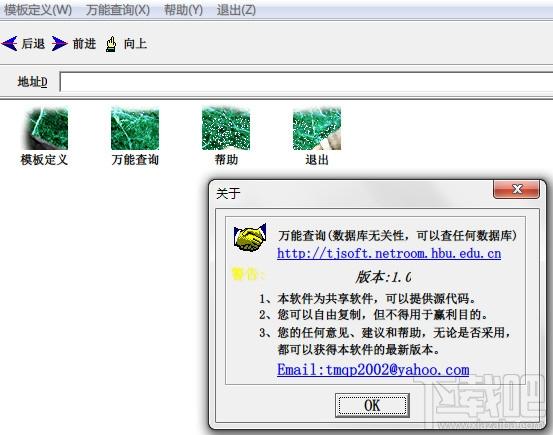Click the handshake icon in About dialog
The height and width of the screenshot is (435, 553).
pos(250,237)
